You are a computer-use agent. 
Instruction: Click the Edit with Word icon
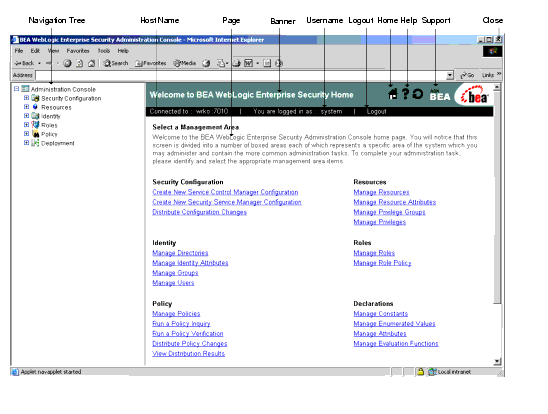point(248,63)
